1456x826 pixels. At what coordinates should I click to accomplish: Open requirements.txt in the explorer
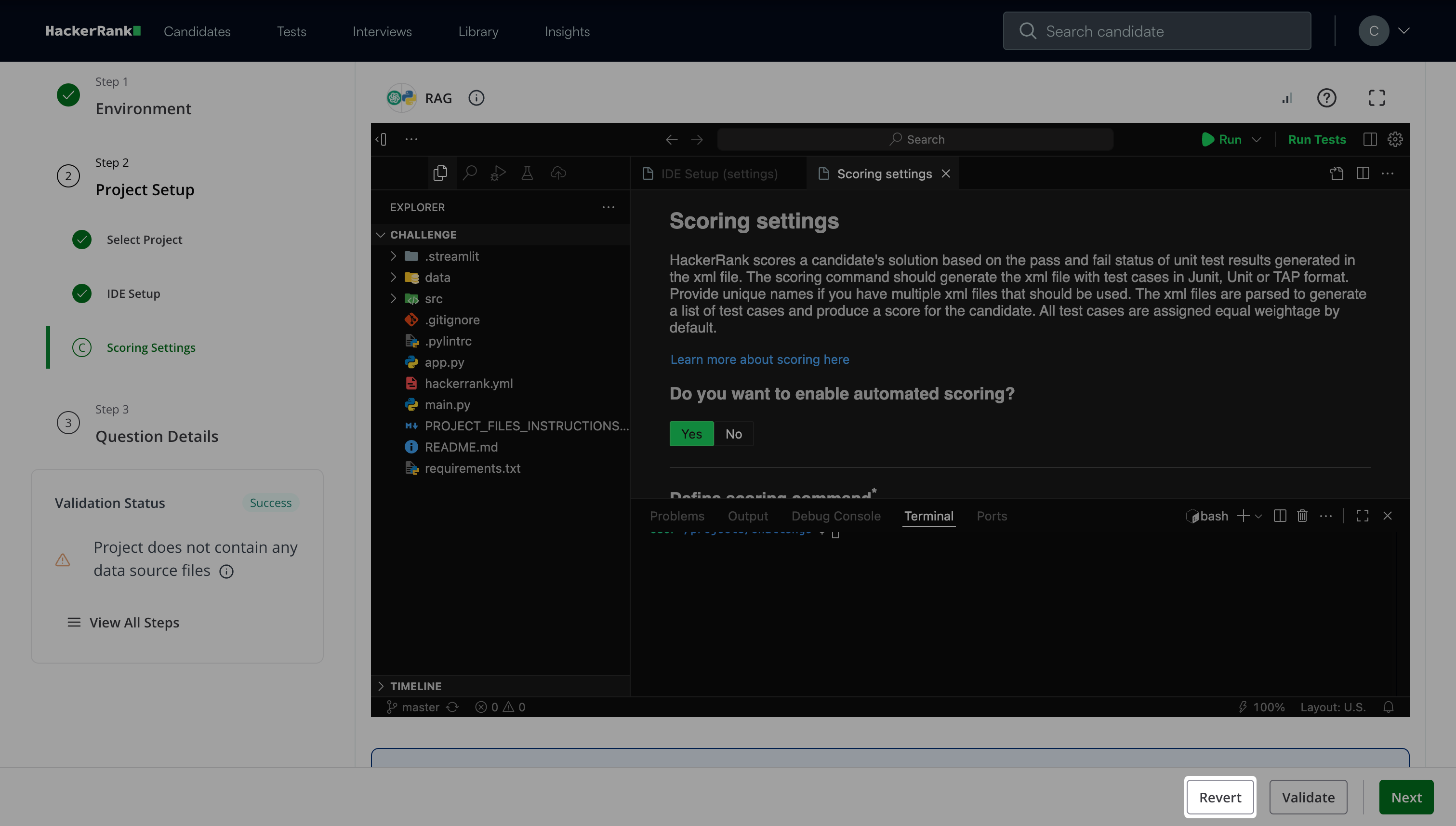click(473, 468)
